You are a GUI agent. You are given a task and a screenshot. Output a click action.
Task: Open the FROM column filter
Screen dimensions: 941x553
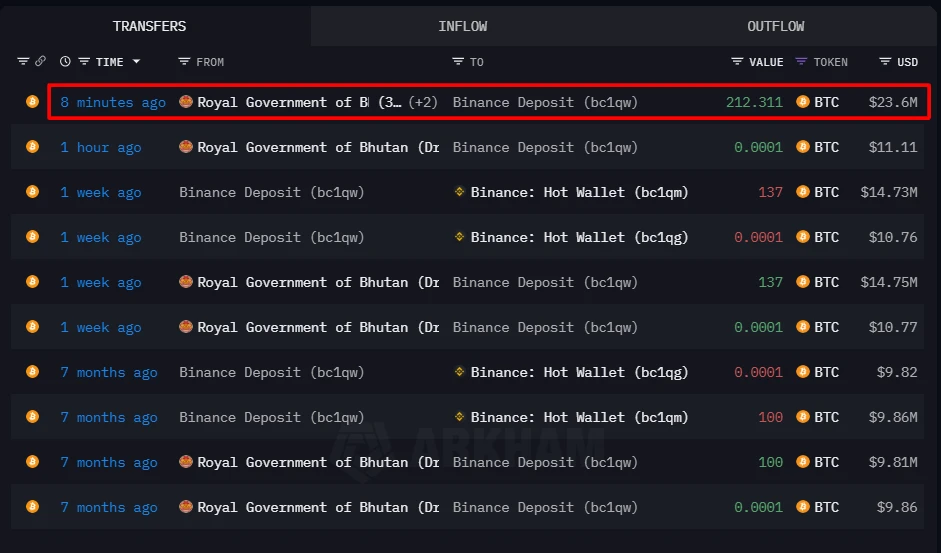[184, 62]
